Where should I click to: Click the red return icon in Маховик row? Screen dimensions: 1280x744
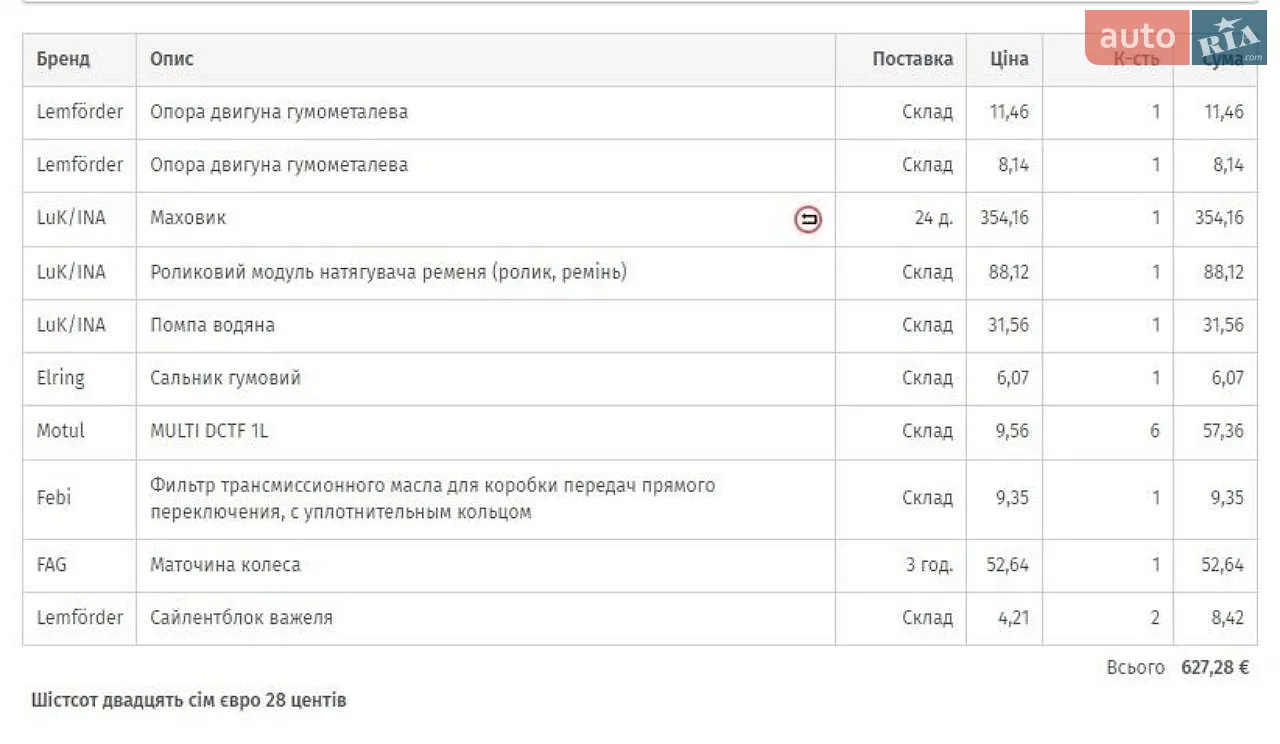(x=808, y=219)
